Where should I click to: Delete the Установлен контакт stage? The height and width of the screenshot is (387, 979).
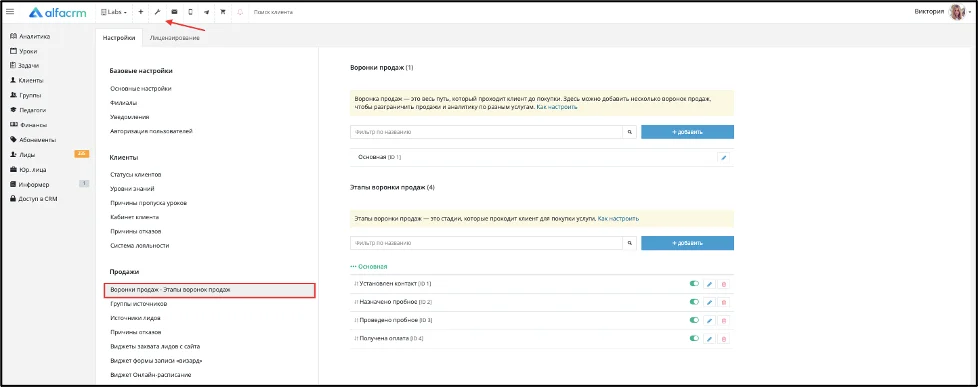click(724, 284)
